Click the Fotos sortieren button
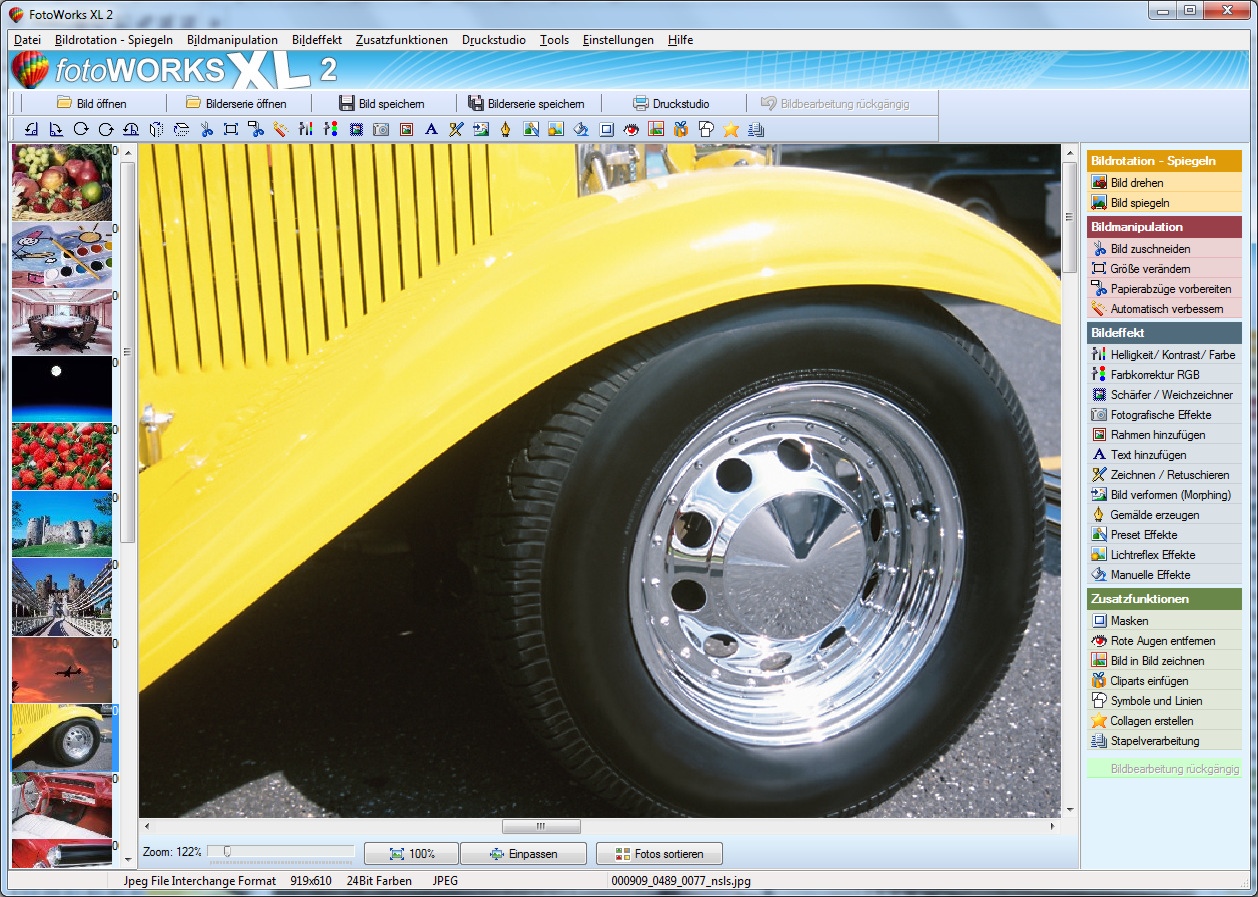 pyautogui.click(x=660, y=853)
